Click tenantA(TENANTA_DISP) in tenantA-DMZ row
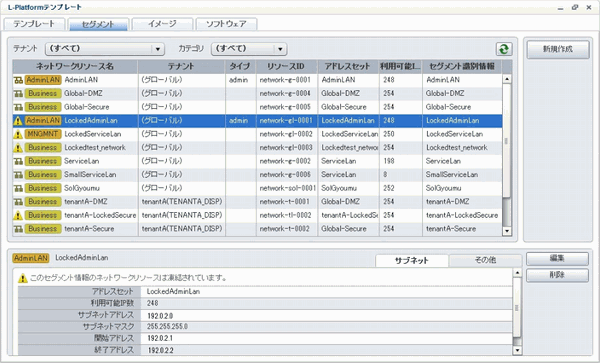This screenshot has width=600, height=363. click(182, 202)
